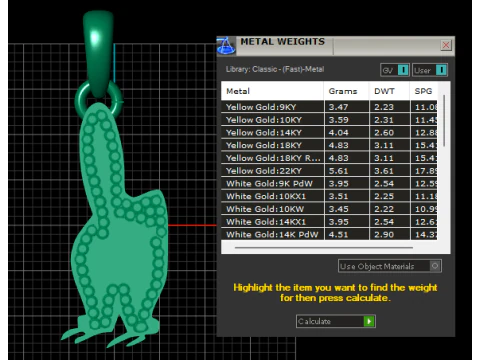Select the White Gold:9K PdW row

click(x=329, y=183)
